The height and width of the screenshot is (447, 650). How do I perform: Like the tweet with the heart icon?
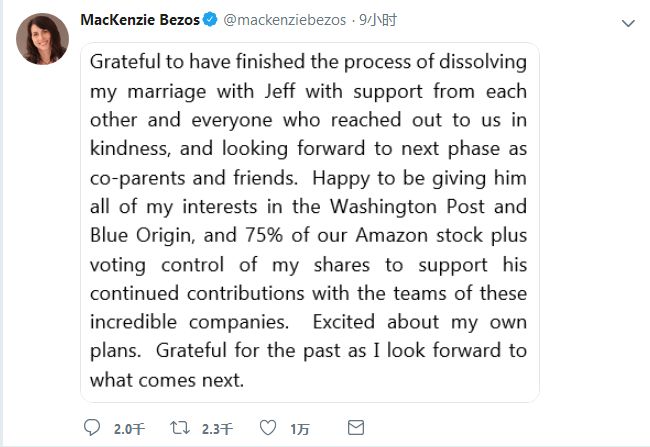[x=267, y=428]
